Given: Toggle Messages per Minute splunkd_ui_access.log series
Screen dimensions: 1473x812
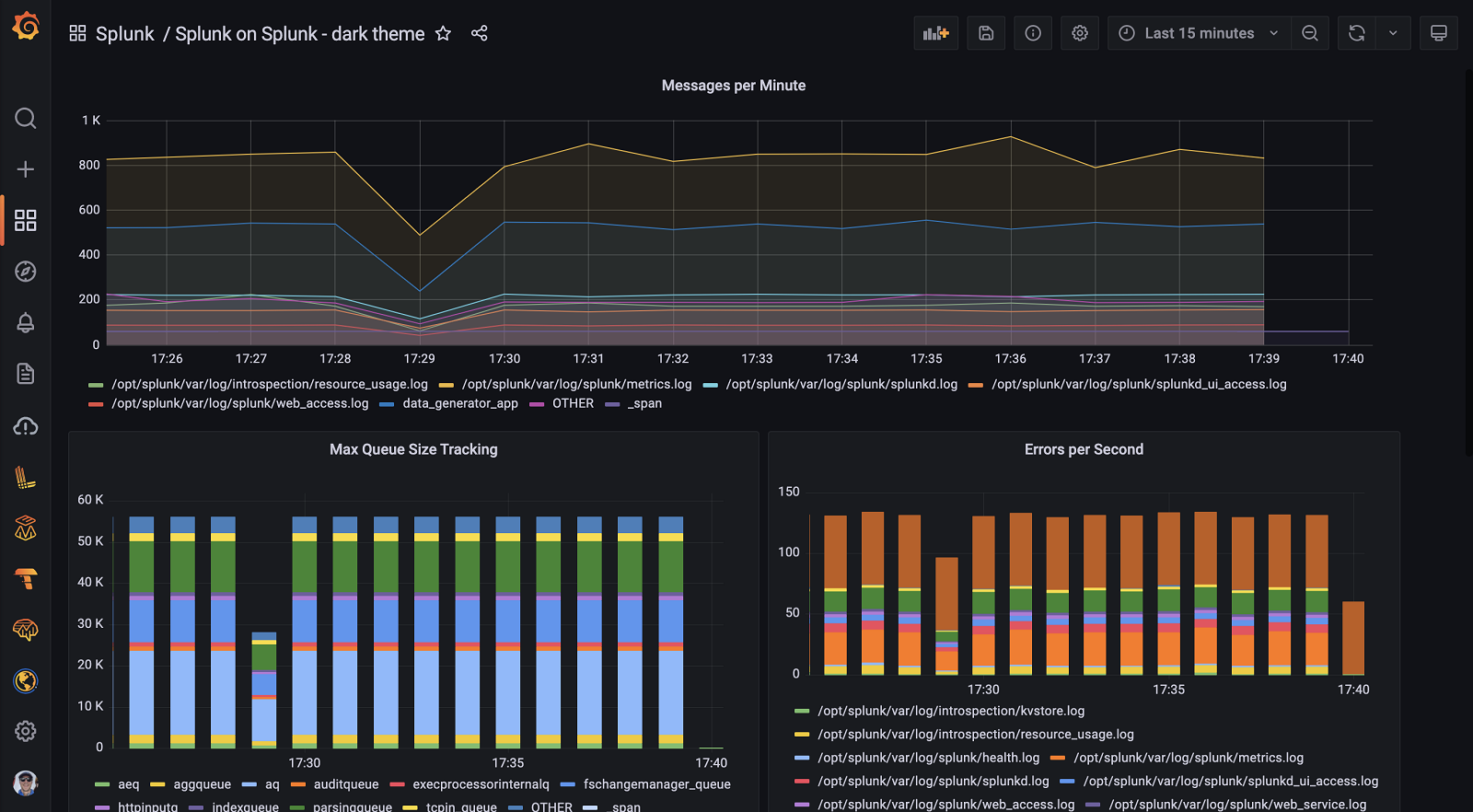Looking at the screenshot, I should (1139, 384).
